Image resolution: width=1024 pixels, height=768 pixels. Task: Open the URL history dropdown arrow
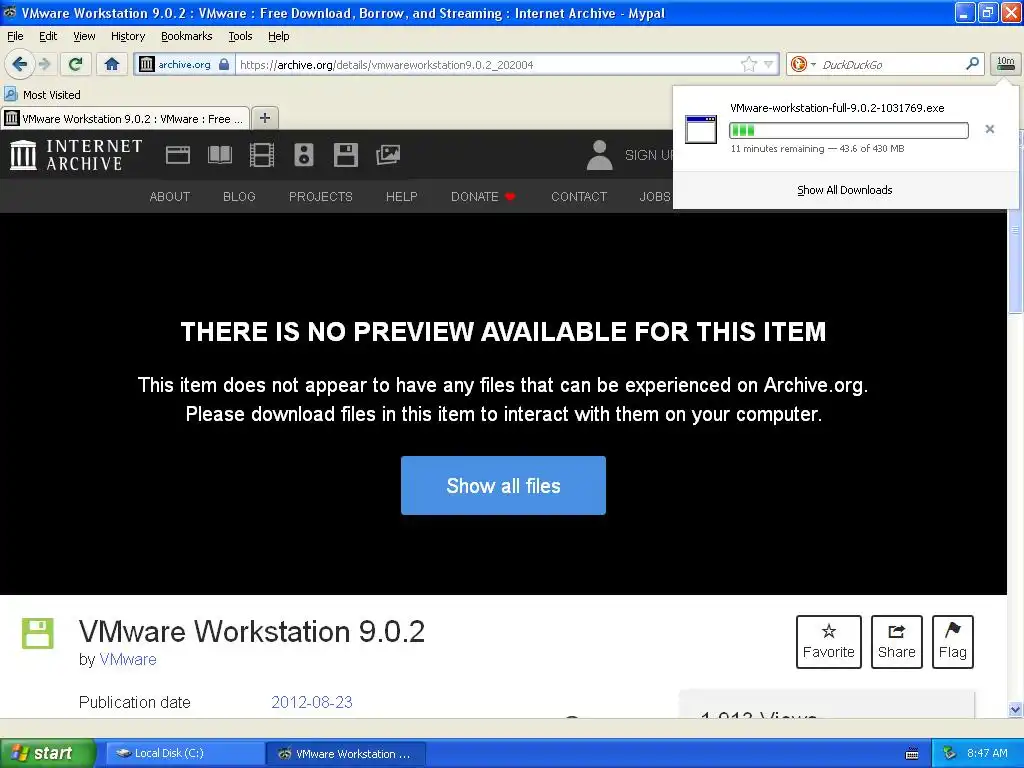[x=769, y=64]
